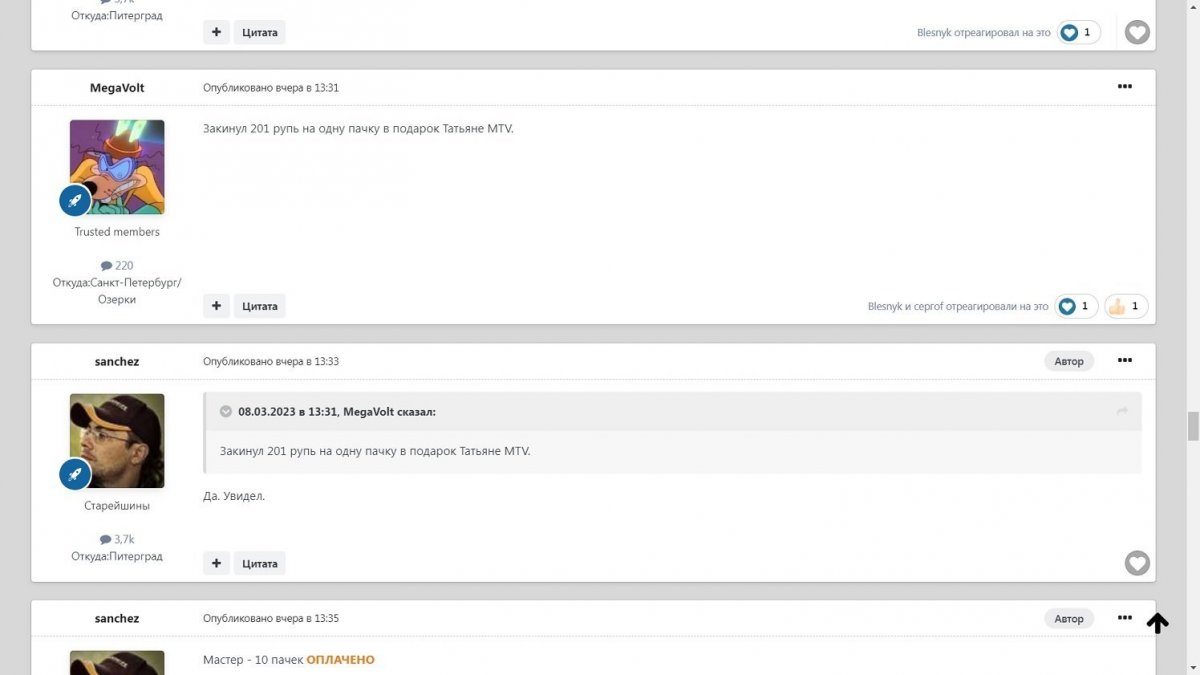The height and width of the screenshot is (675, 1200).
Task: Click multi-quote plus on MegaVolt's post
Action: click(216, 306)
